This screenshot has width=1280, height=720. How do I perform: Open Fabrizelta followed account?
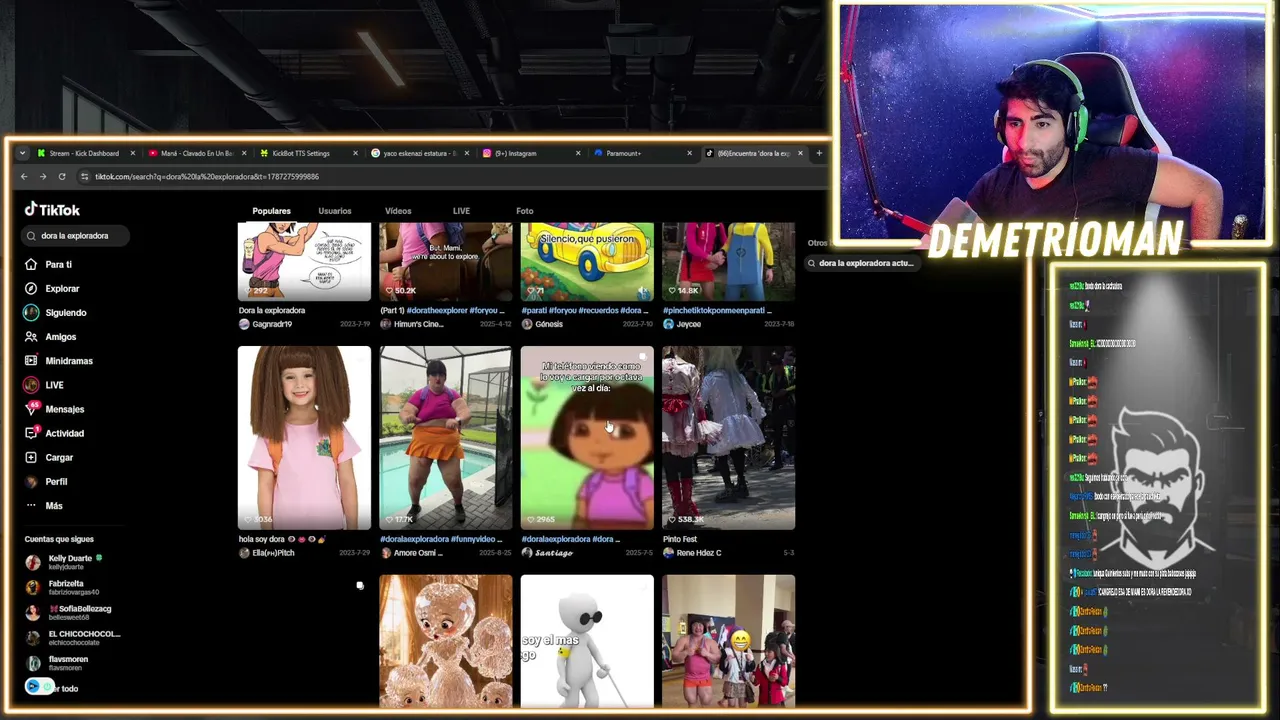tap(62, 588)
